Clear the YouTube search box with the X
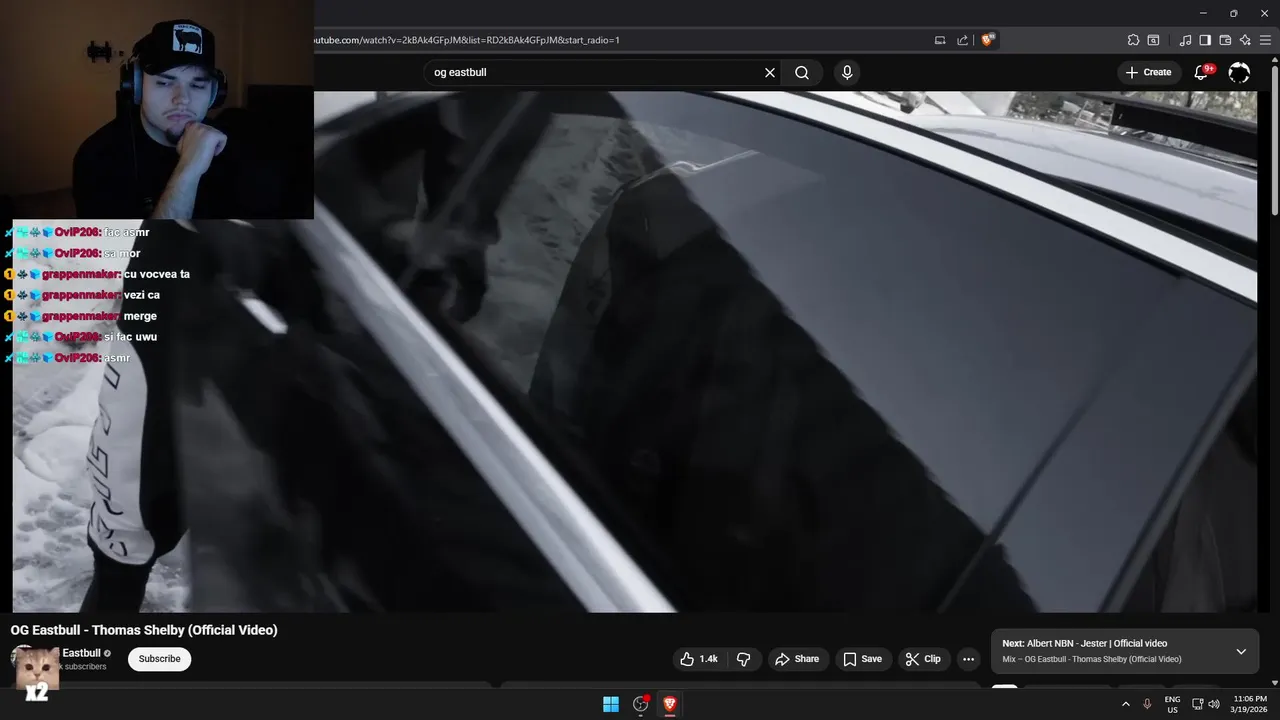 [770, 72]
